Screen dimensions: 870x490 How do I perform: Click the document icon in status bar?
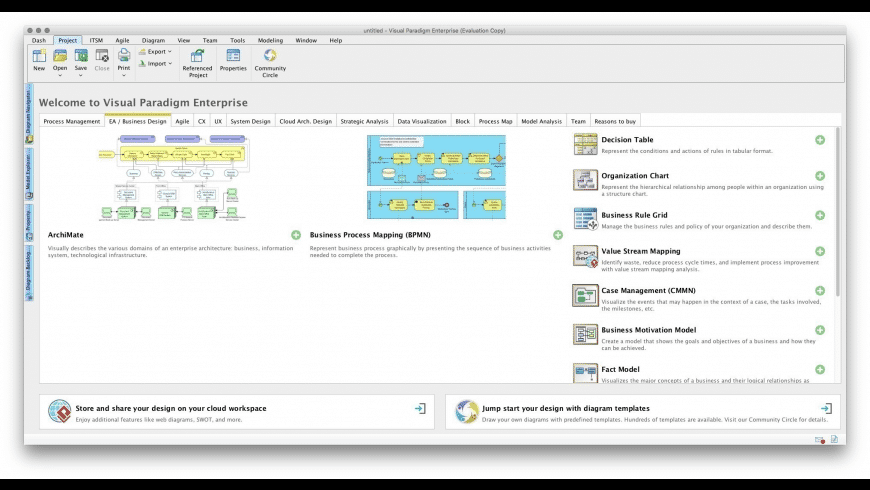point(834,440)
